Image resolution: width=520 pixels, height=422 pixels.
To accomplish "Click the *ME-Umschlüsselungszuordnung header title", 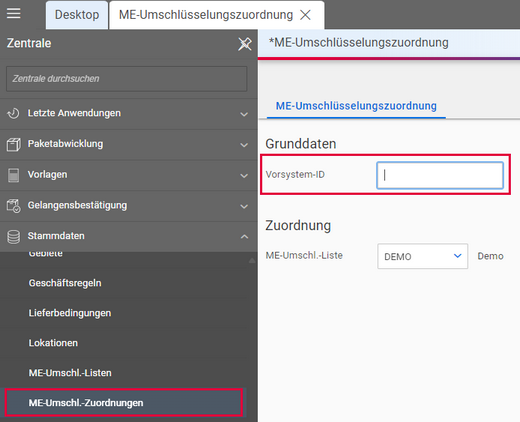I will pos(359,43).
